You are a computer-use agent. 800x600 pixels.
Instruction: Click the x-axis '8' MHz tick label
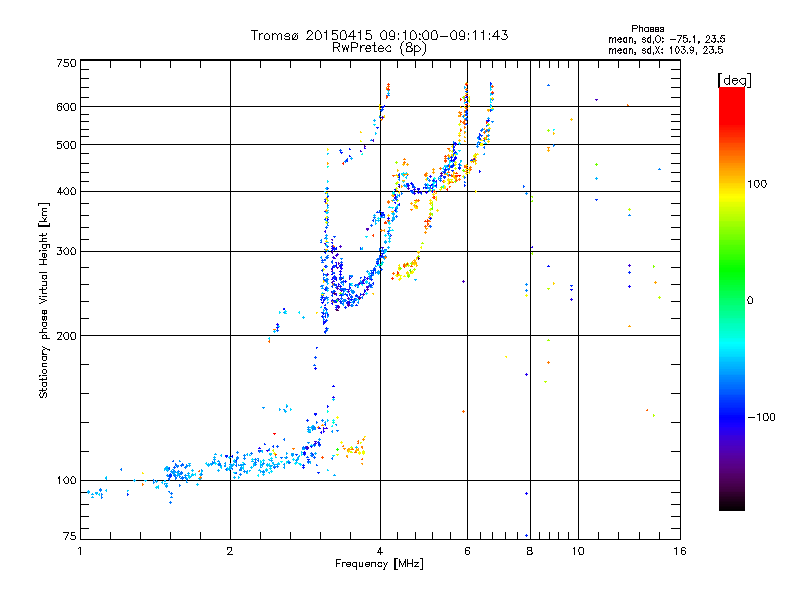pyautogui.click(x=530, y=551)
